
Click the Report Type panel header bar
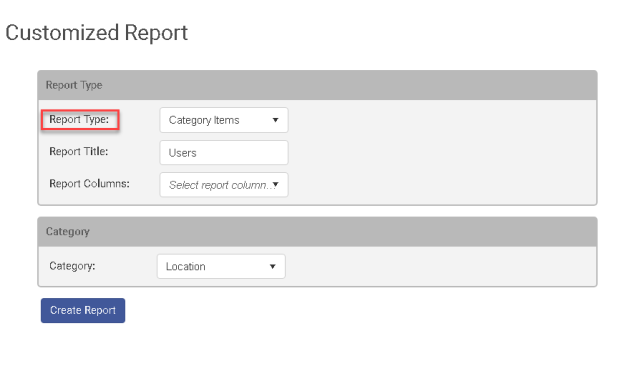coord(317,85)
